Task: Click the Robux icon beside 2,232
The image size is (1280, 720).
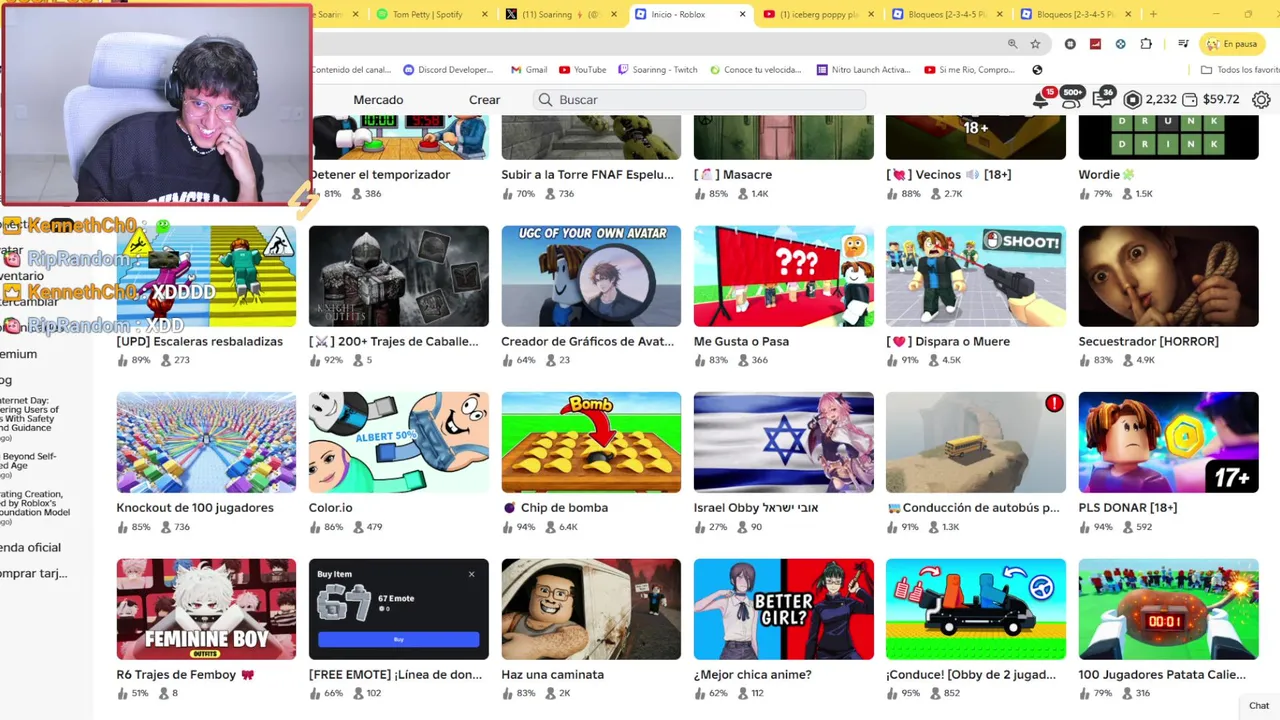Action: click(1132, 100)
